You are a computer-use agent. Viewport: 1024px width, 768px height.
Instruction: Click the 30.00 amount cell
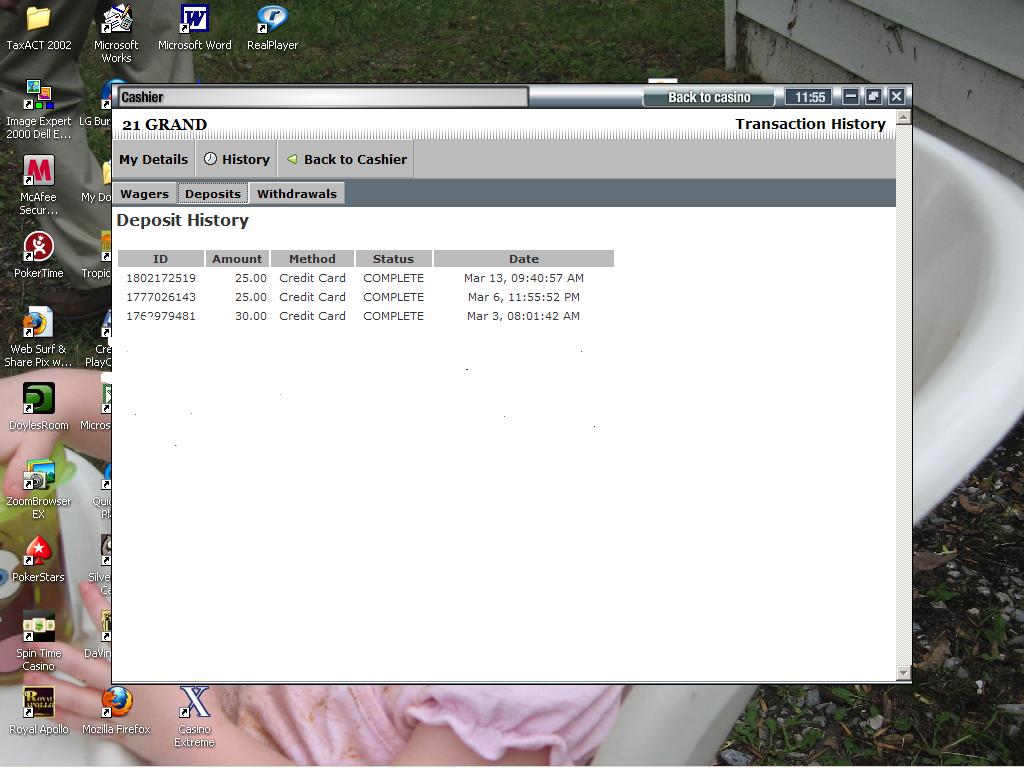(251, 316)
